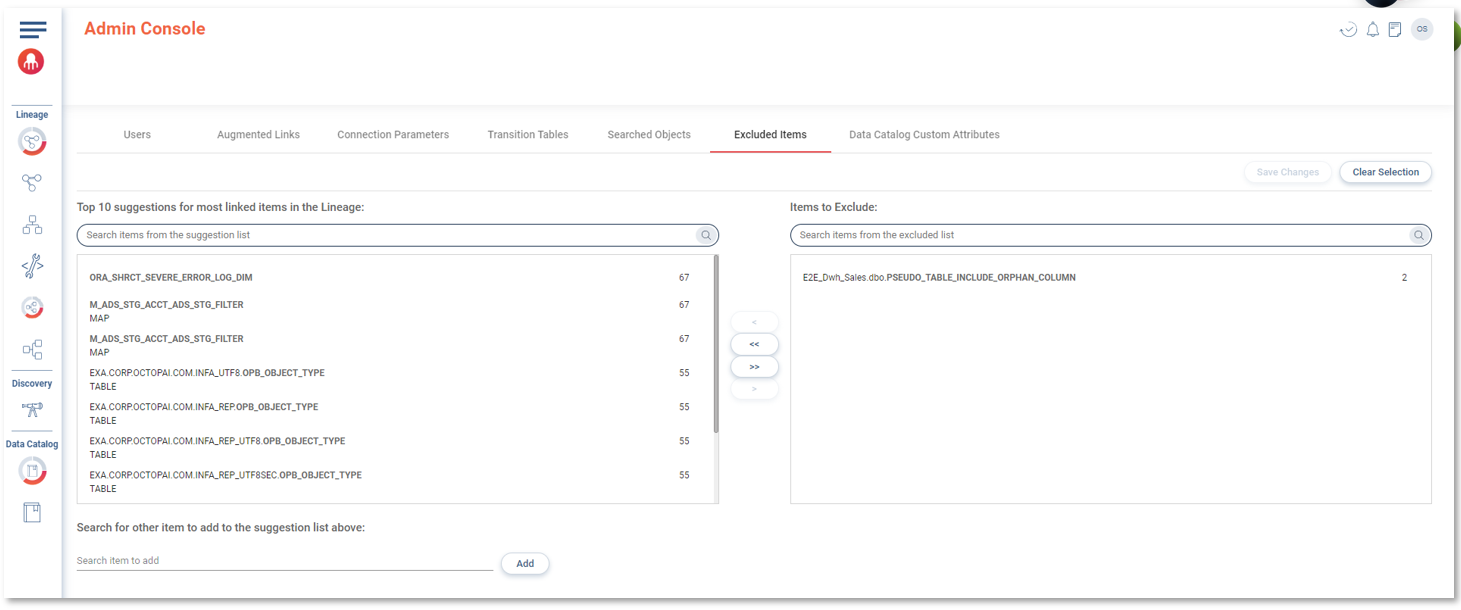The width and height of the screenshot is (1461, 610).
Task: Open Discovery using the telescope icon
Action: tap(32, 409)
